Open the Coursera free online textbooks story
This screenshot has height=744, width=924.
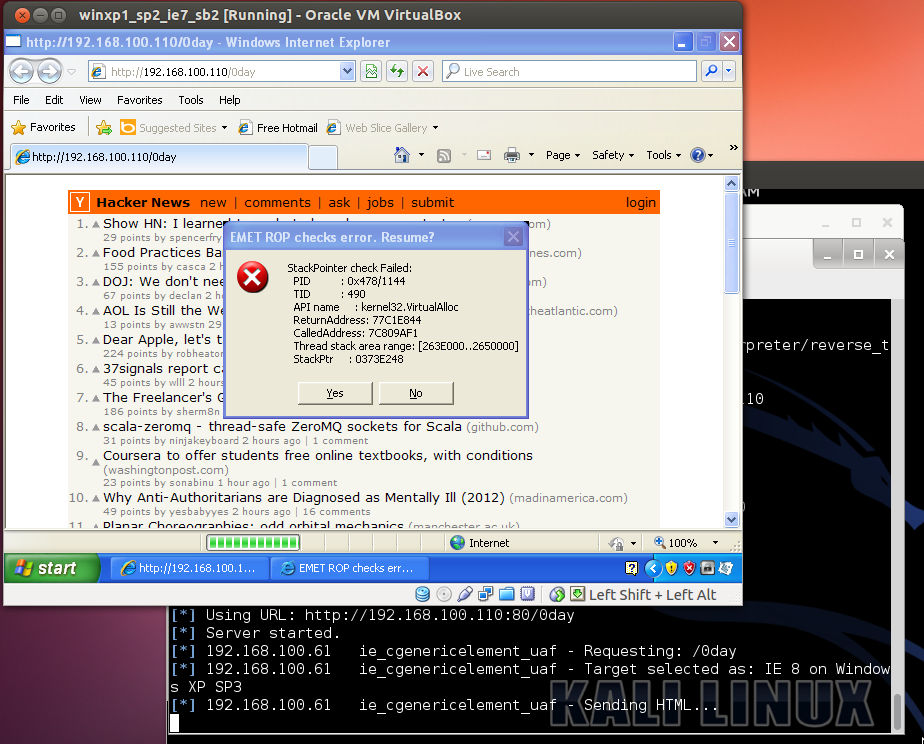[318, 455]
